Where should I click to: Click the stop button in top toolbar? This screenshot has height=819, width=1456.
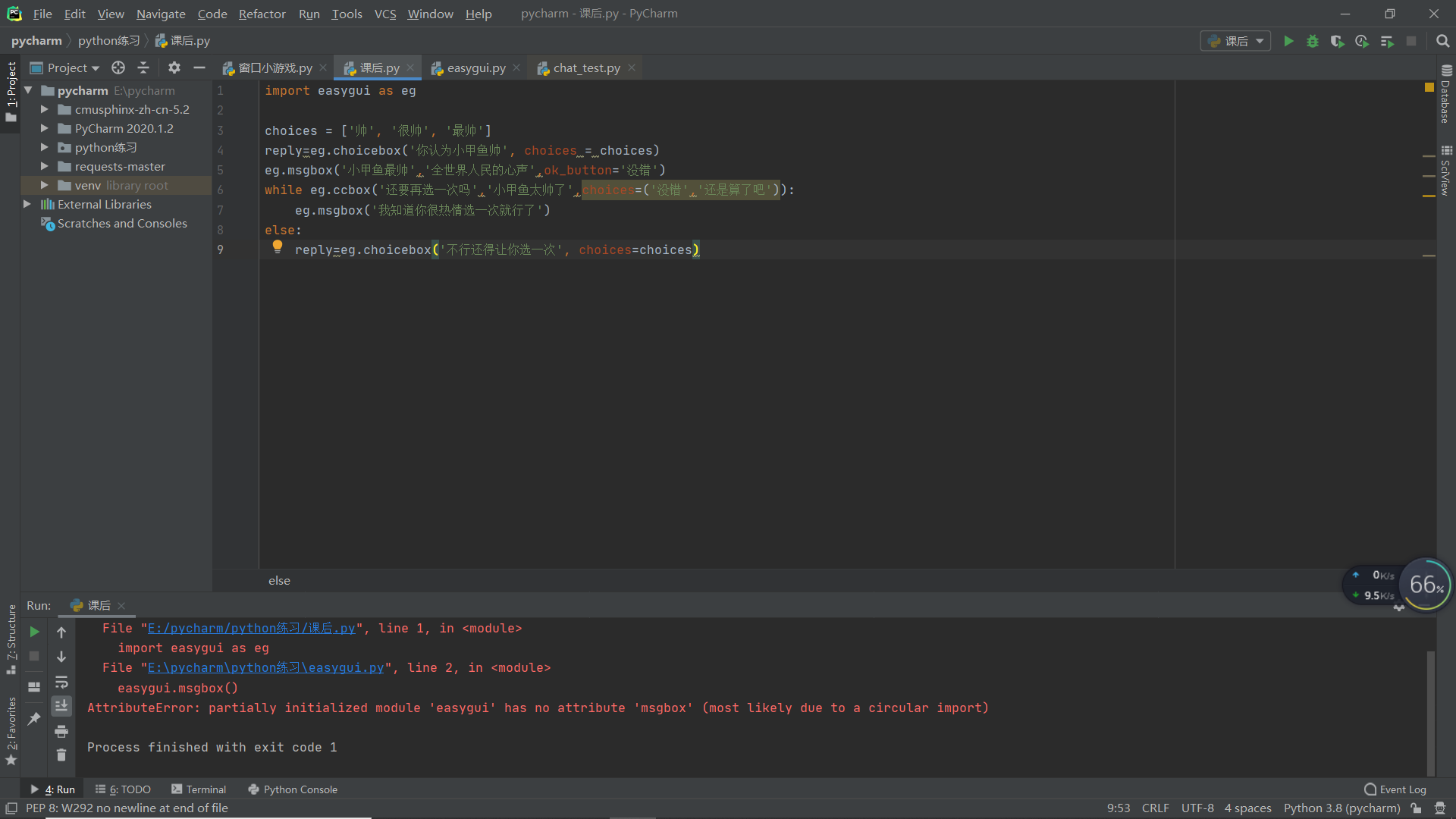click(x=1411, y=41)
